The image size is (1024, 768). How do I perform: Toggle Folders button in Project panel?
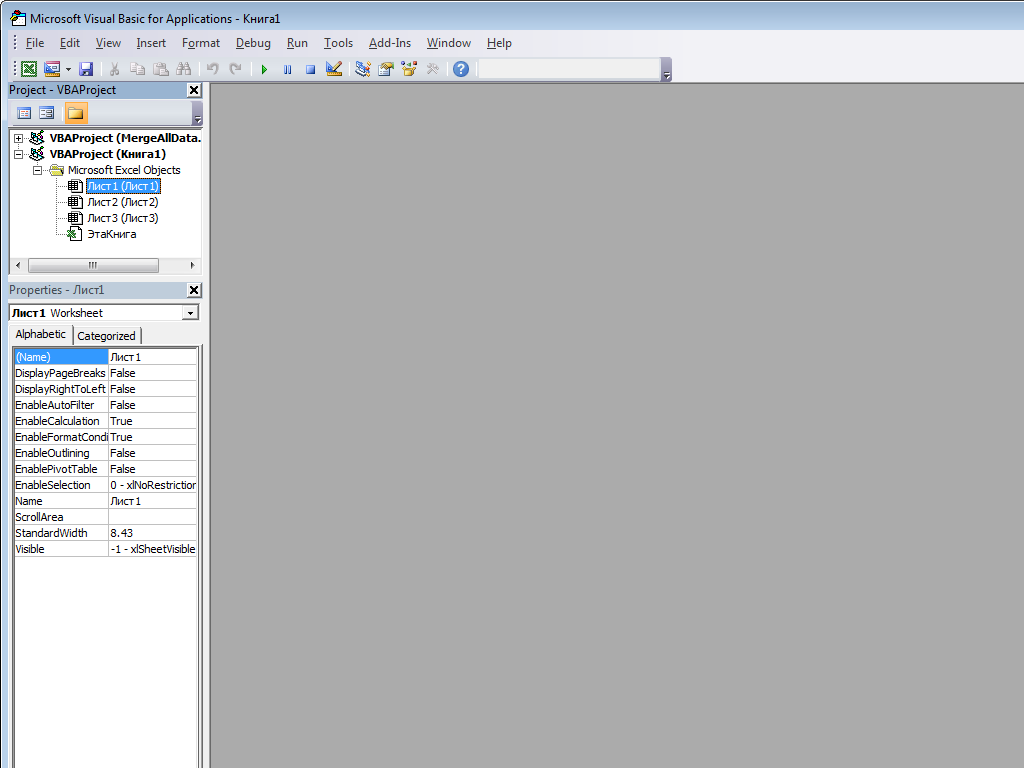(x=76, y=113)
